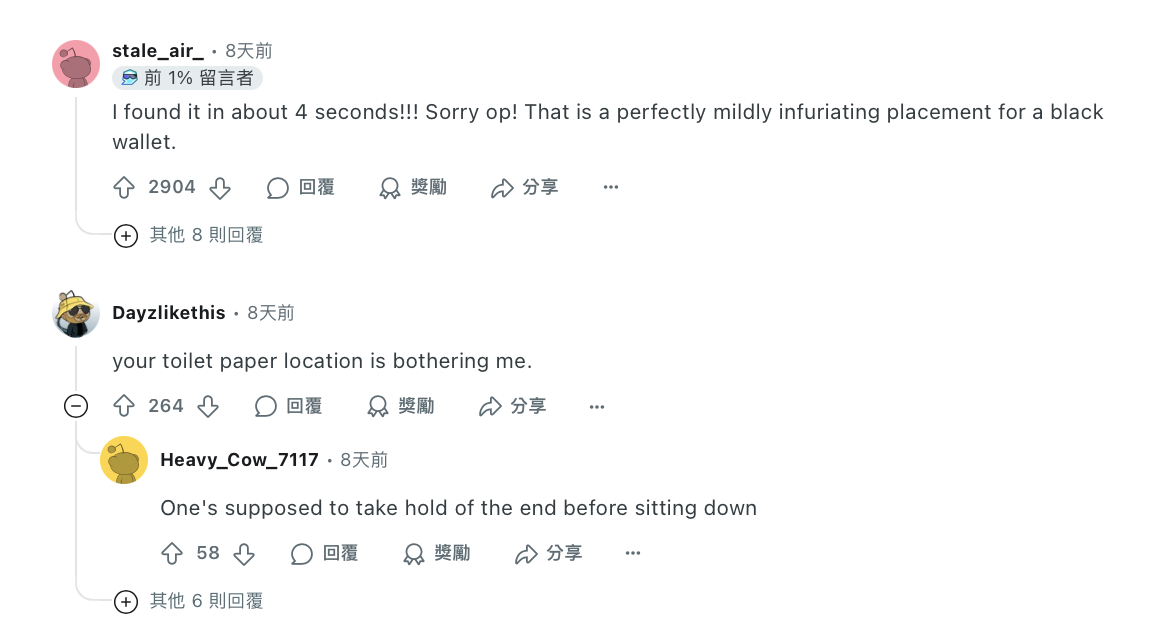Click Dayzlikethis's avatar with yellow hat
The height and width of the screenshot is (642, 1160).
(76, 314)
